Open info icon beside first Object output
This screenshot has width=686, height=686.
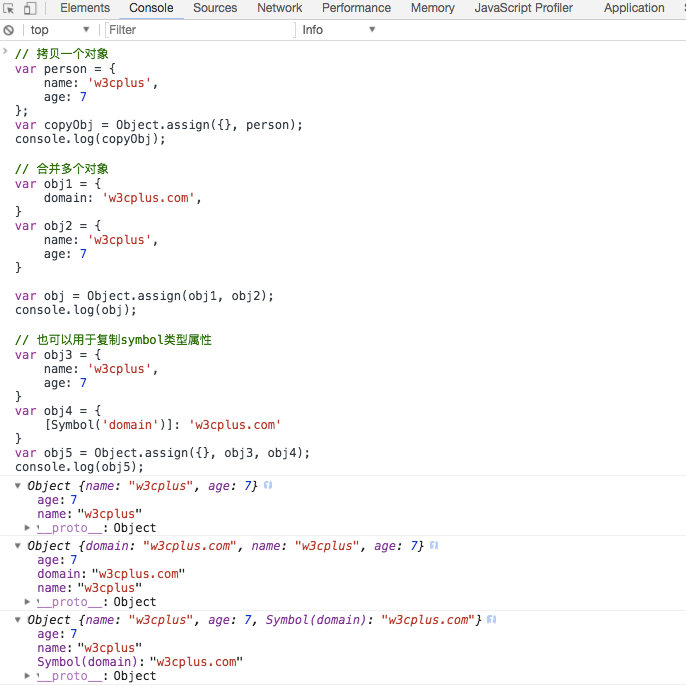[x=268, y=485]
